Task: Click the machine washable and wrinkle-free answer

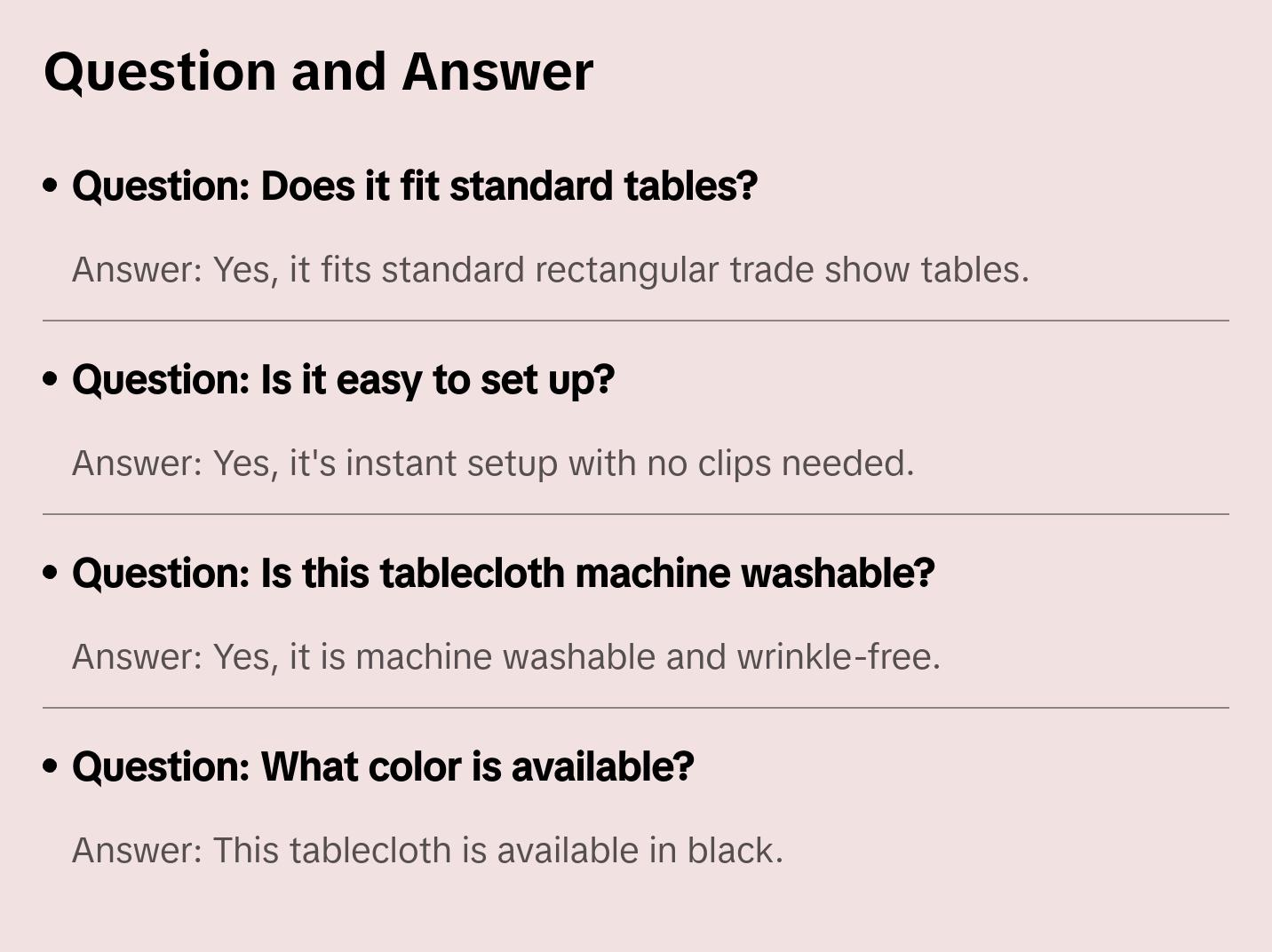Action: pyautogui.click(x=505, y=656)
